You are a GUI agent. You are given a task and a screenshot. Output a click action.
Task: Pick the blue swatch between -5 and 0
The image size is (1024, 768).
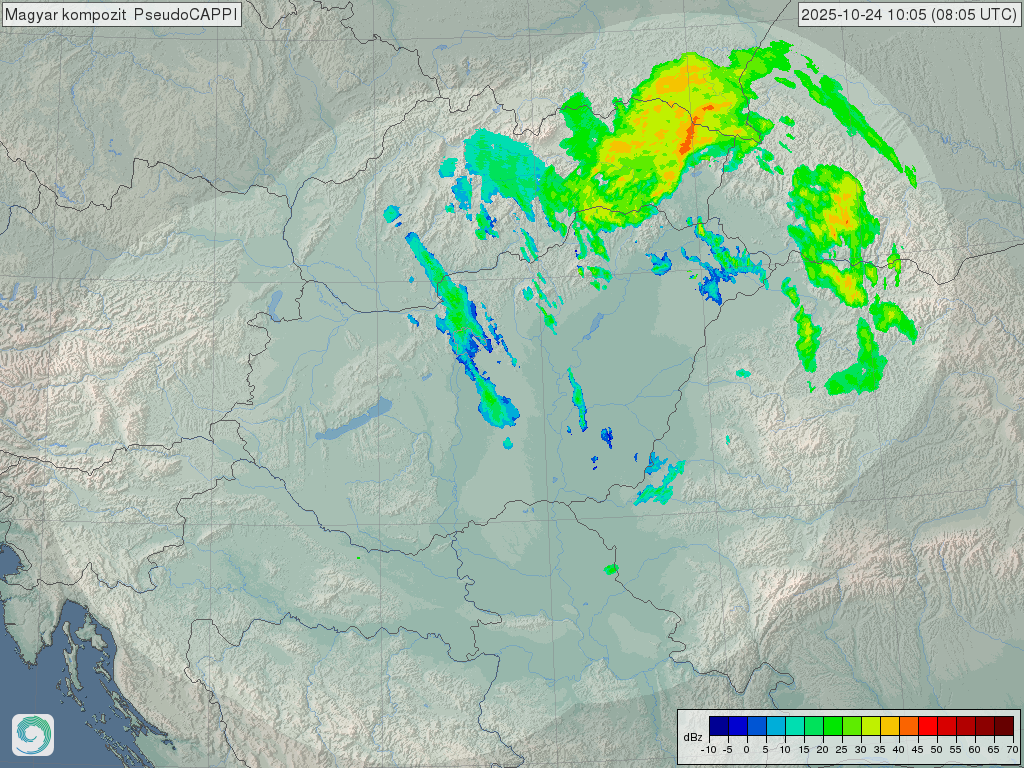pos(737,726)
